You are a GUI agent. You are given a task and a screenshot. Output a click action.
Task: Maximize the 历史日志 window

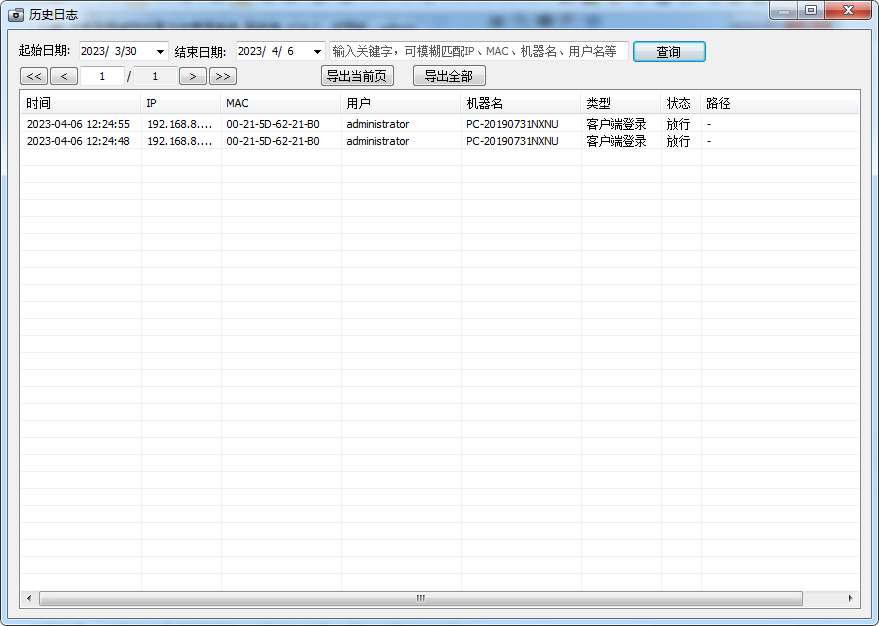pos(810,10)
